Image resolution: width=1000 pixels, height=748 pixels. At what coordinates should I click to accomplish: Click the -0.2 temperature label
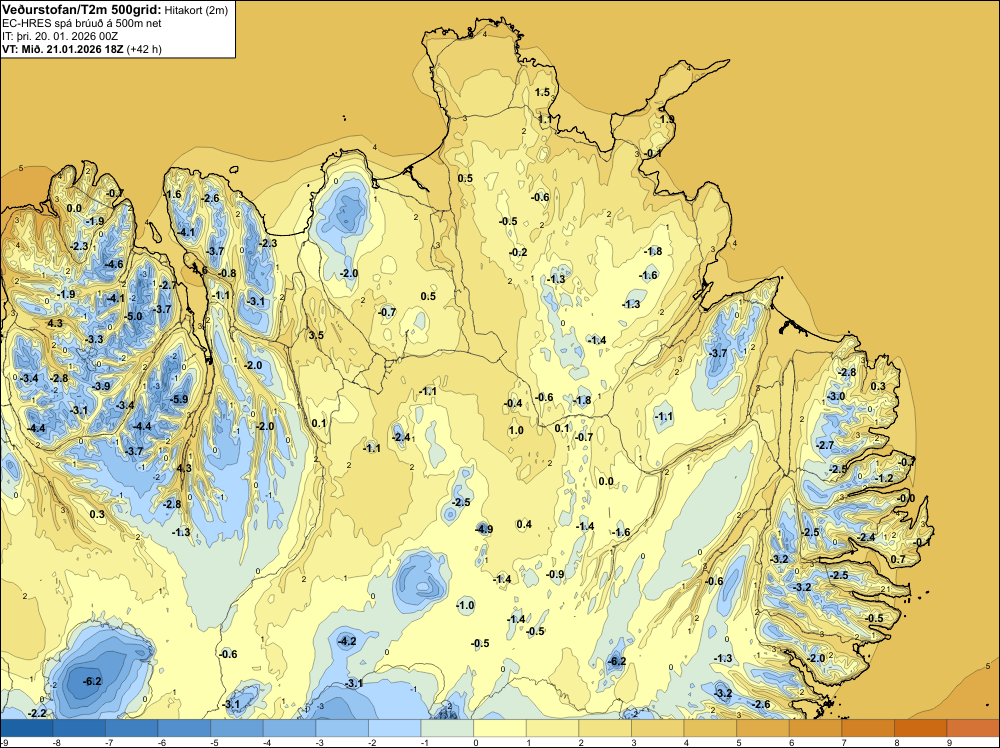coord(518,252)
